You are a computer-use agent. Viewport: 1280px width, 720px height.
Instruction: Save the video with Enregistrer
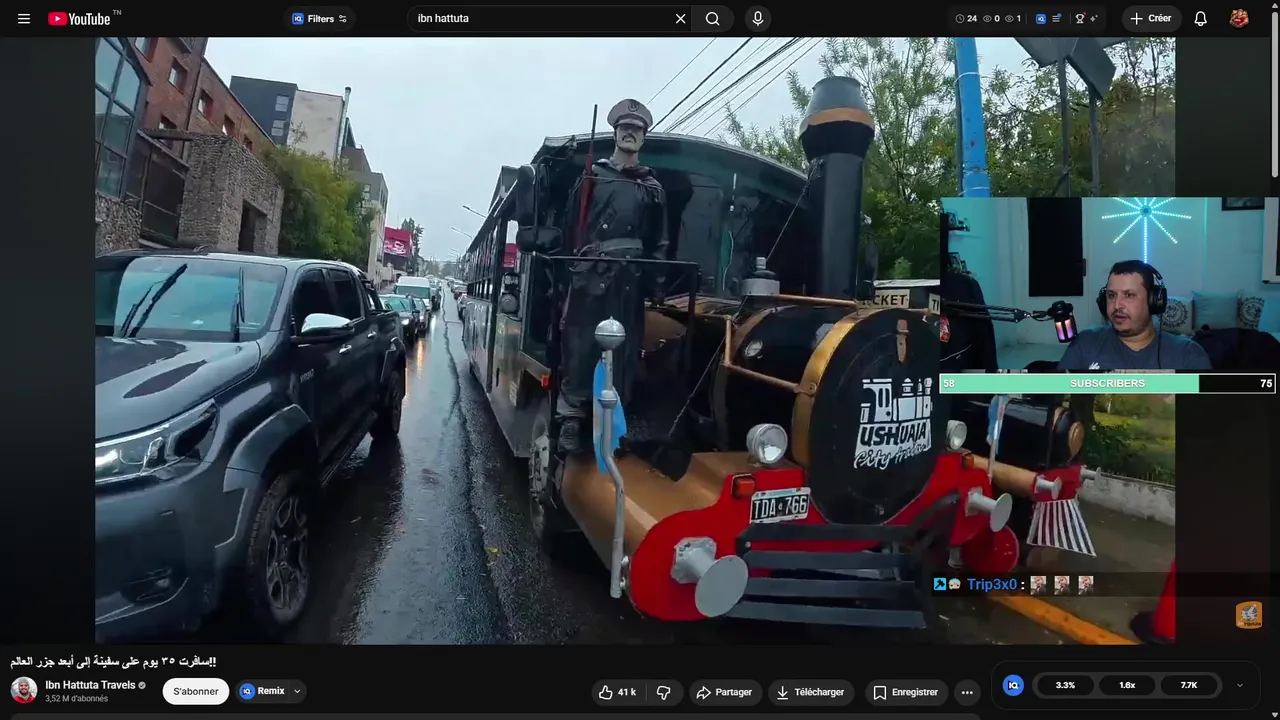(905, 692)
